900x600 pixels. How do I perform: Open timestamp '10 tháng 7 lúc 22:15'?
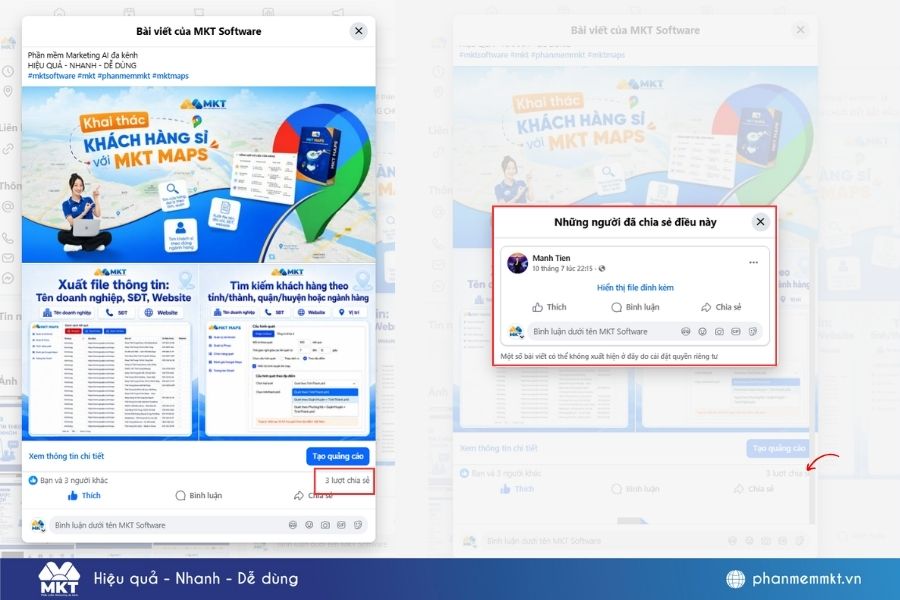pos(562,268)
